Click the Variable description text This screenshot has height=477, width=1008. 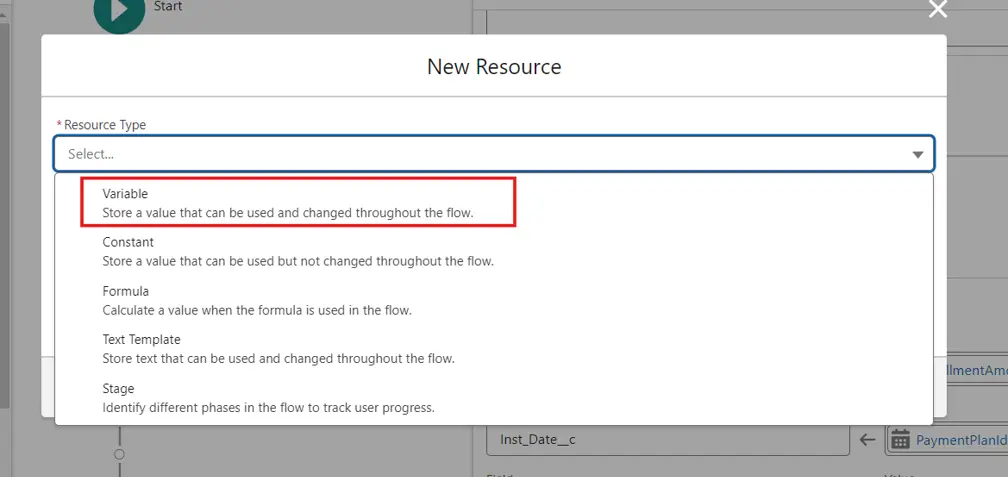point(288,212)
